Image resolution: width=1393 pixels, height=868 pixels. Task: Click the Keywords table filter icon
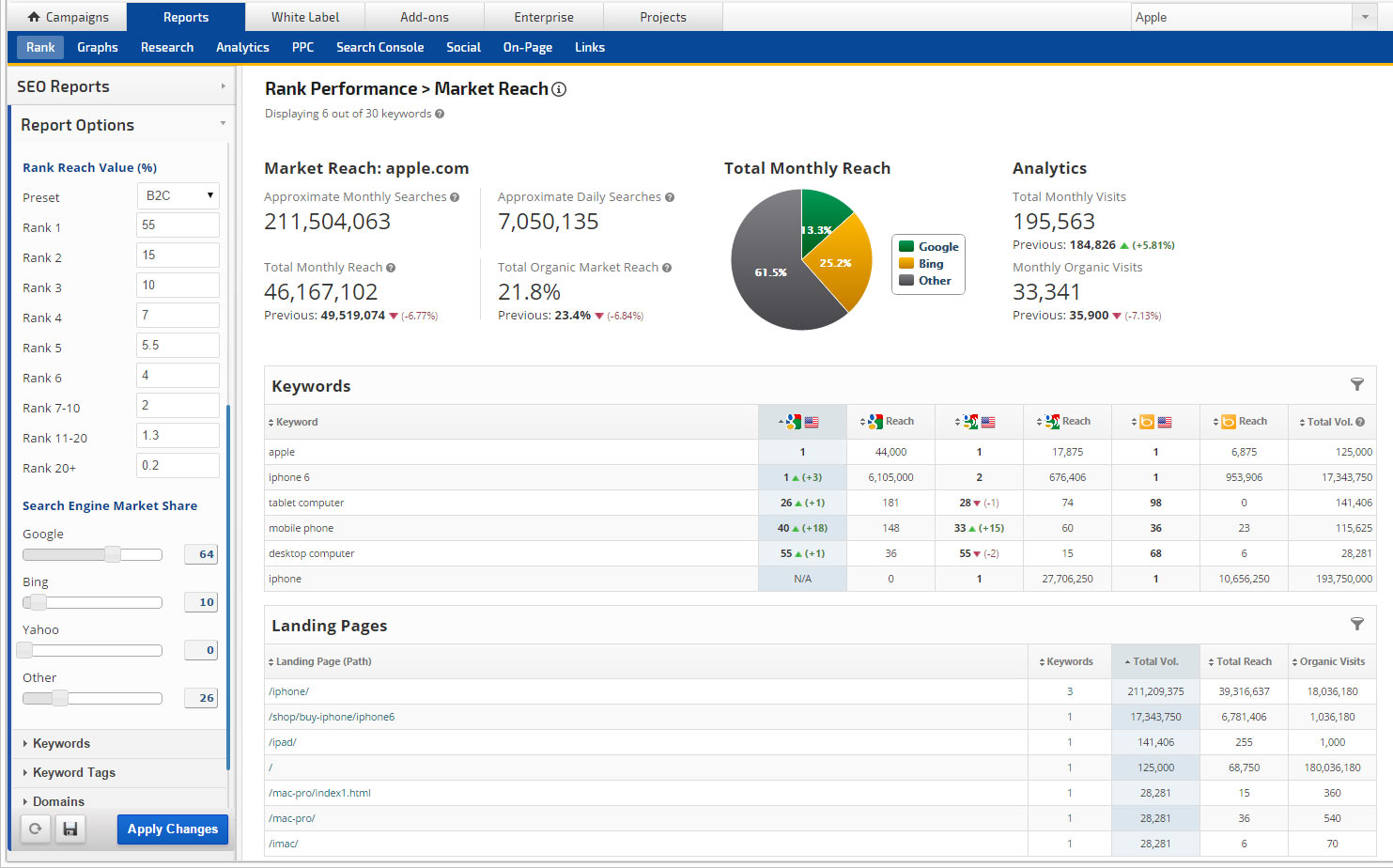(1356, 384)
